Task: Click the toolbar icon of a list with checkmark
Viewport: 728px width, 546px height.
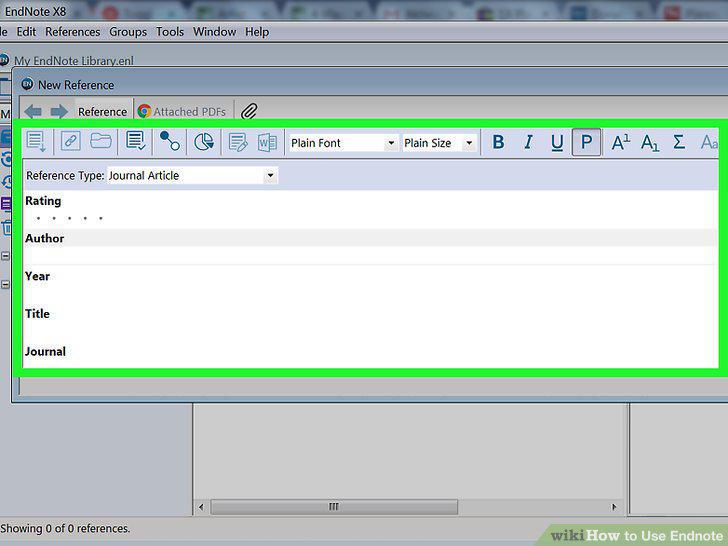Action: [x=136, y=141]
